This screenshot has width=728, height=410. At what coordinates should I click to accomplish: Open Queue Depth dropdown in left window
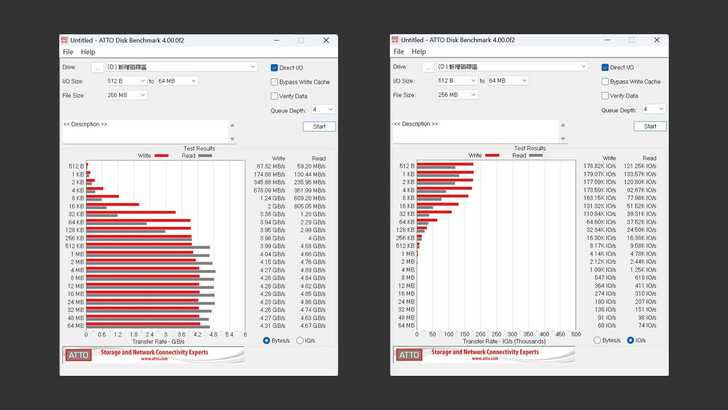(323, 110)
